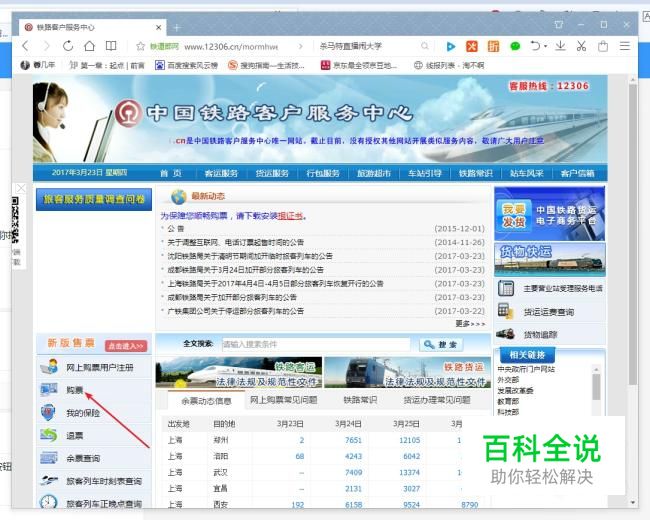Click the 点击进入 red button for 新版售票
This screenshot has height=520, width=650.
tap(126, 346)
